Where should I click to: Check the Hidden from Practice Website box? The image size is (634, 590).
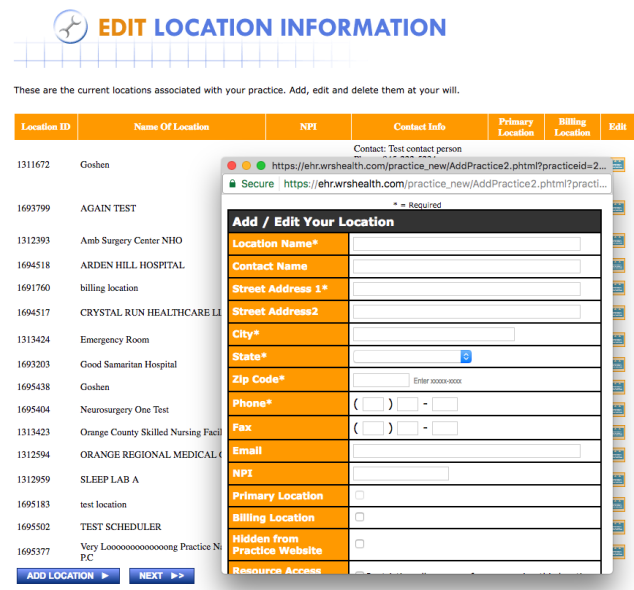360,544
